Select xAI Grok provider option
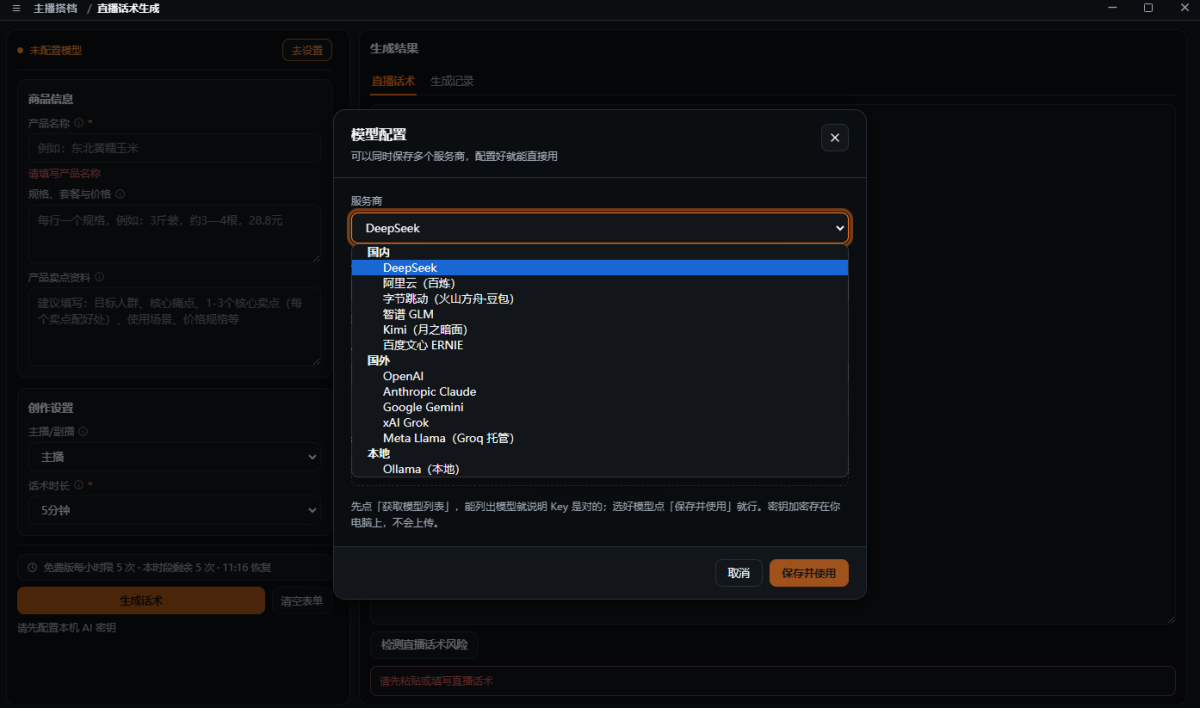Viewport: 1200px width, 708px height. (600, 423)
